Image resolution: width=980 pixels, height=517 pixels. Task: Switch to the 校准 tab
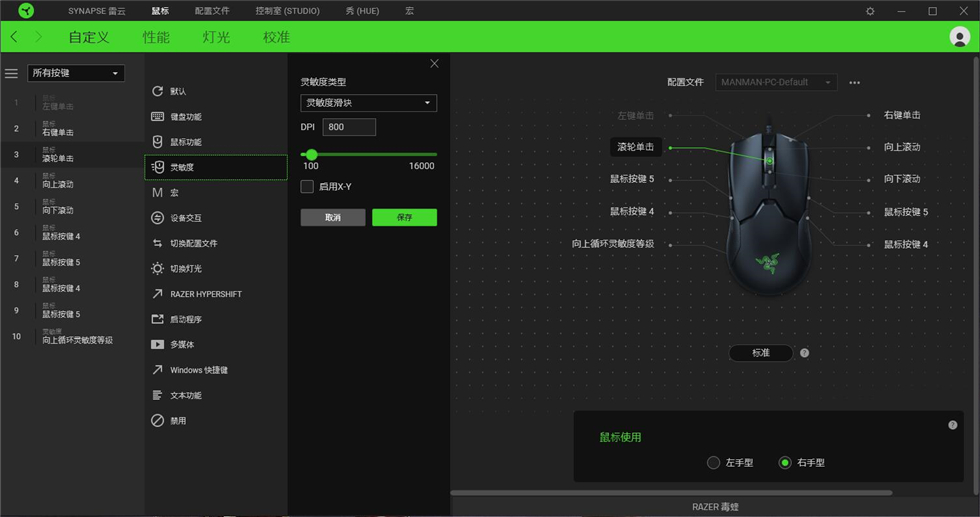[276, 37]
